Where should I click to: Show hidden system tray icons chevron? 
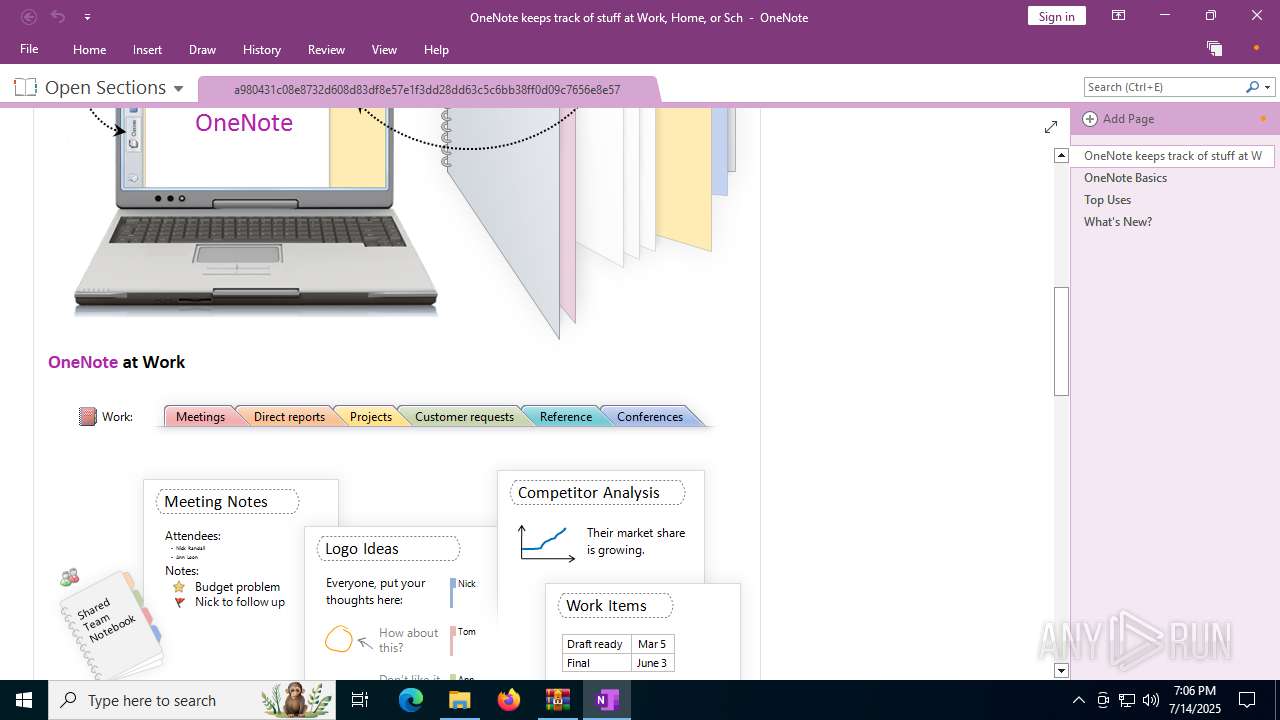coord(1079,700)
